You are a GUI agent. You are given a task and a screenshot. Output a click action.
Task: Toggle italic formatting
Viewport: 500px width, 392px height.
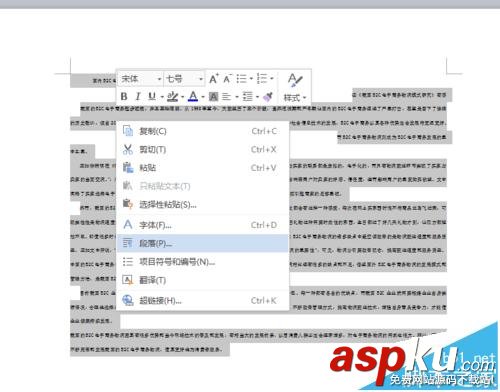[138, 97]
